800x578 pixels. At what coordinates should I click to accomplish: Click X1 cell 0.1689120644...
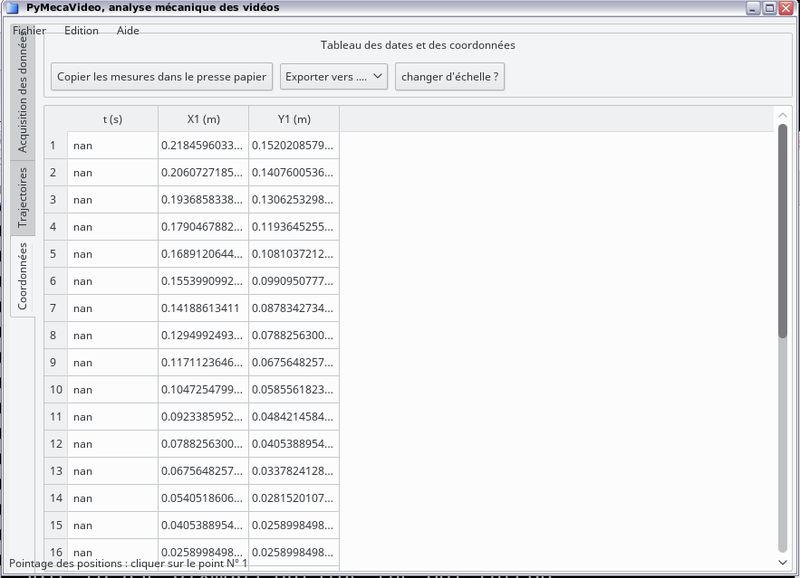[204, 254]
